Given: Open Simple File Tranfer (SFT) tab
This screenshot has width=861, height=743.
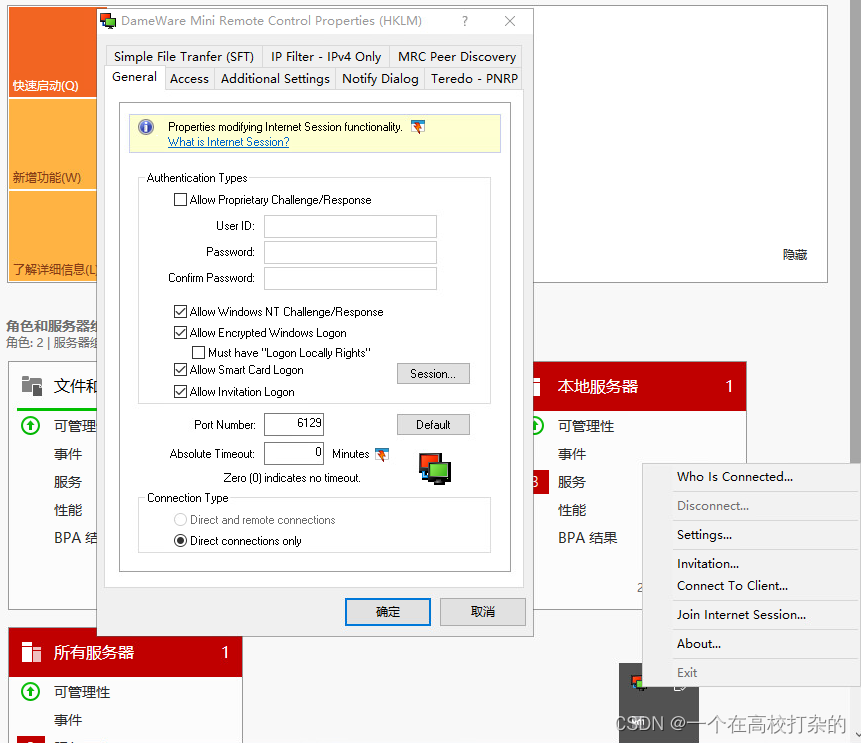Looking at the screenshot, I should pos(184,57).
